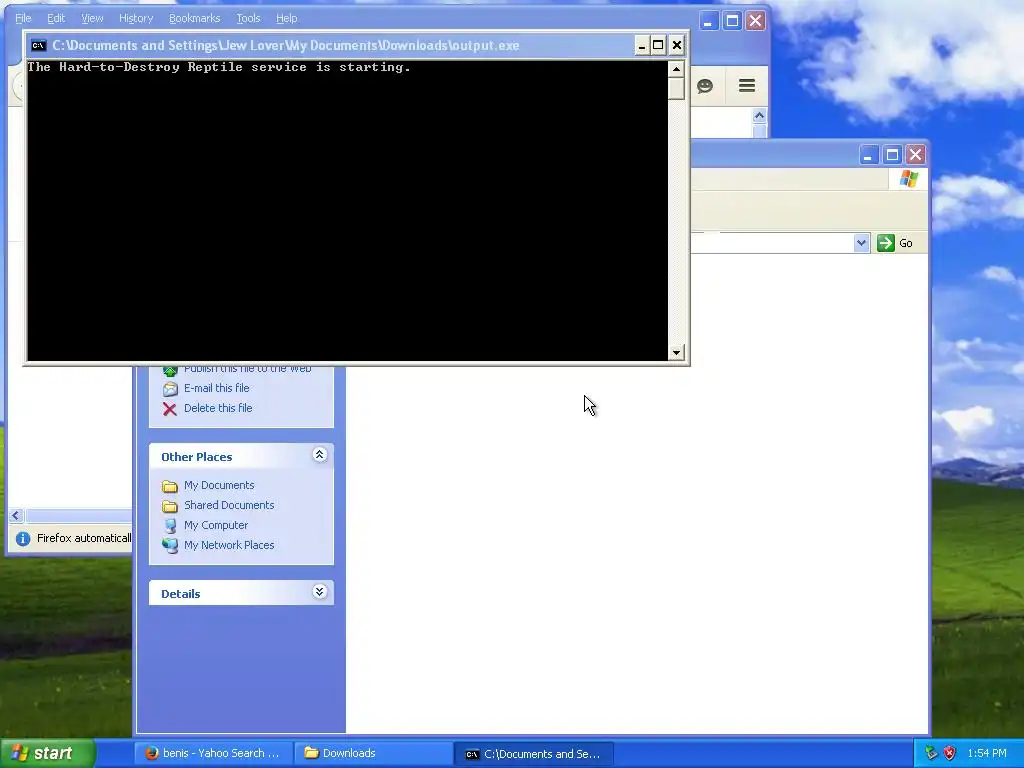The width and height of the screenshot is (1024, 768).
Task: Click the network connection tray icon
Action: 931,753
